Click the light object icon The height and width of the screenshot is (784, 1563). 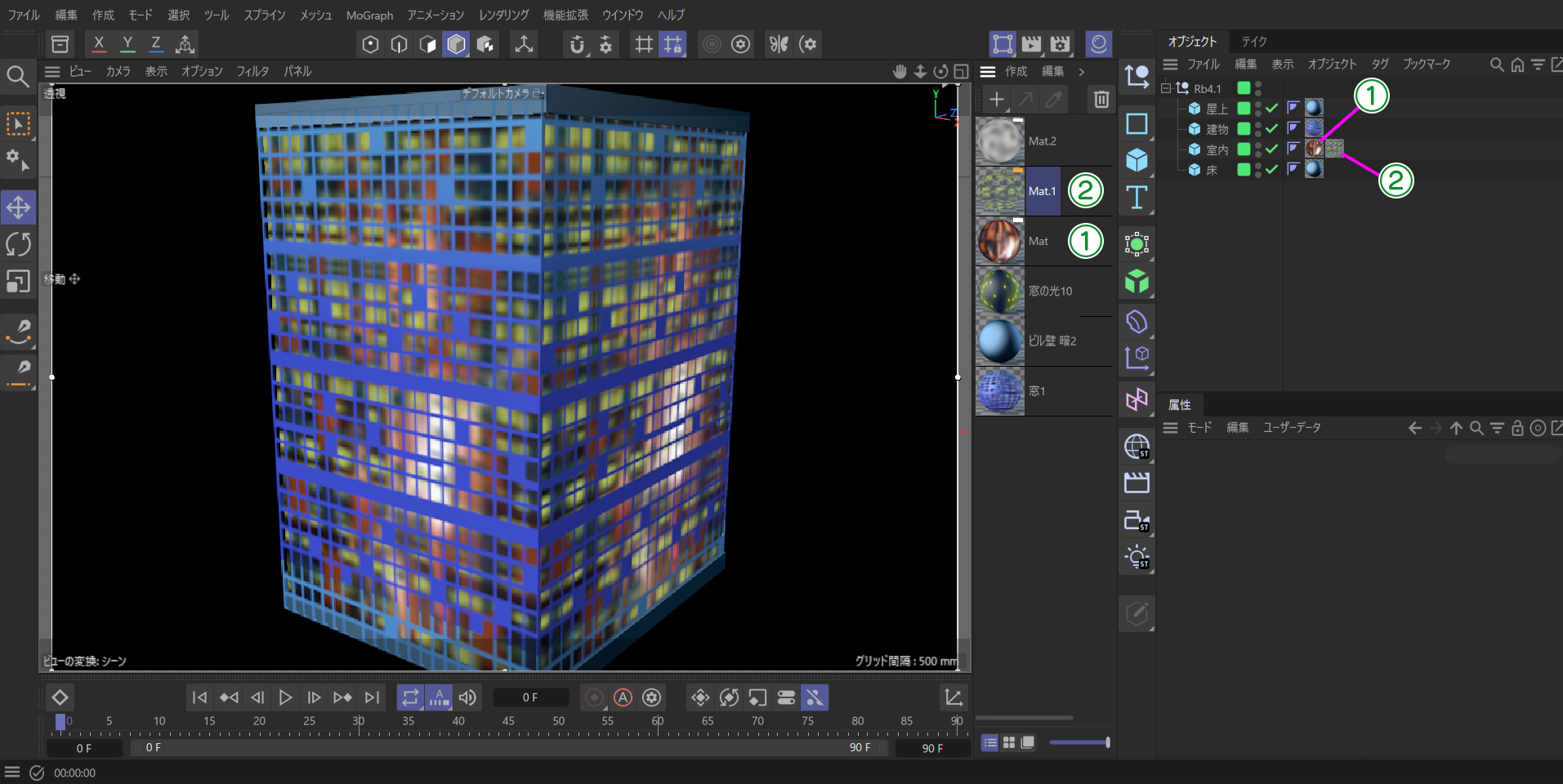coord(1137,558)
